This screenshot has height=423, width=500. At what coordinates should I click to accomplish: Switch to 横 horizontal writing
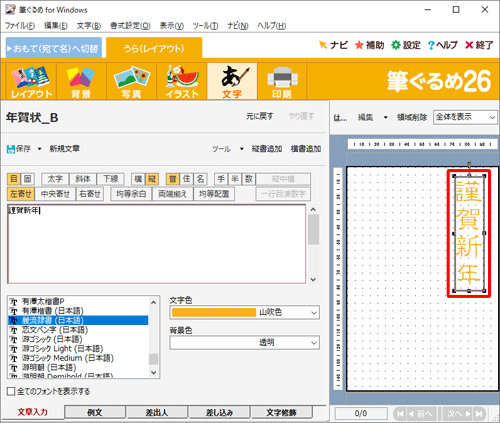point(138,179)
